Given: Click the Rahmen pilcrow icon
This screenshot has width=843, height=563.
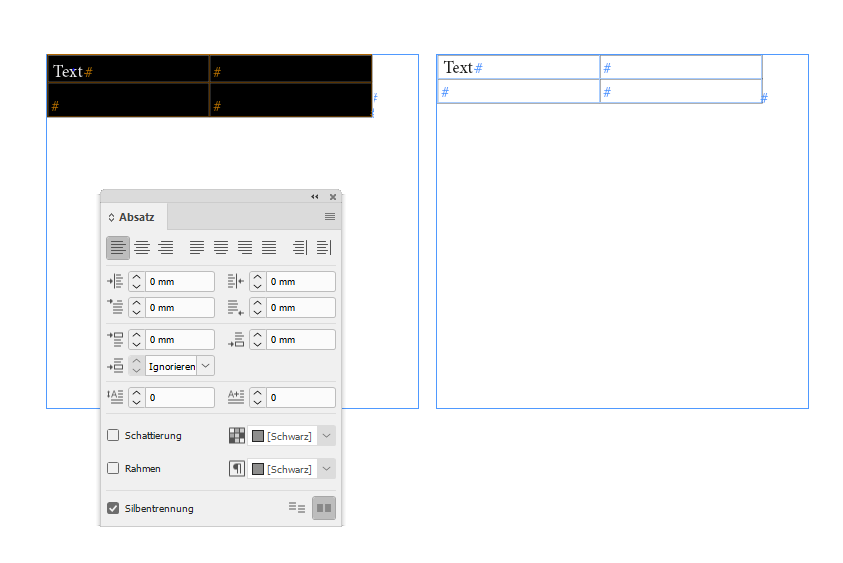Looking at the screenshot, I should tap(237, 469).
